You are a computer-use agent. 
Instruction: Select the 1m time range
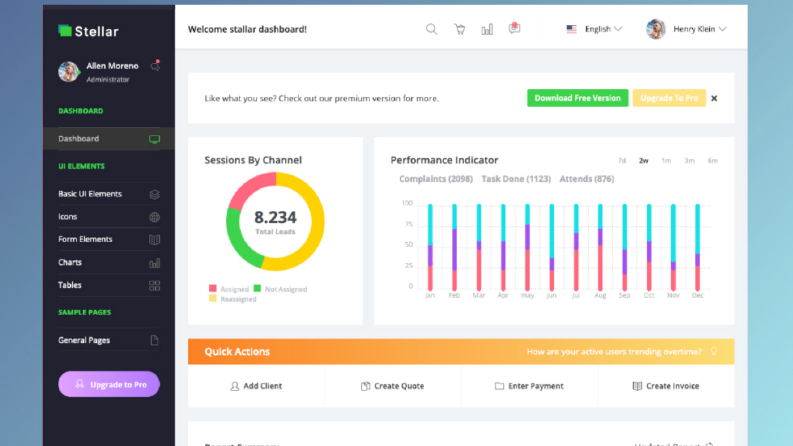(666, 161)
